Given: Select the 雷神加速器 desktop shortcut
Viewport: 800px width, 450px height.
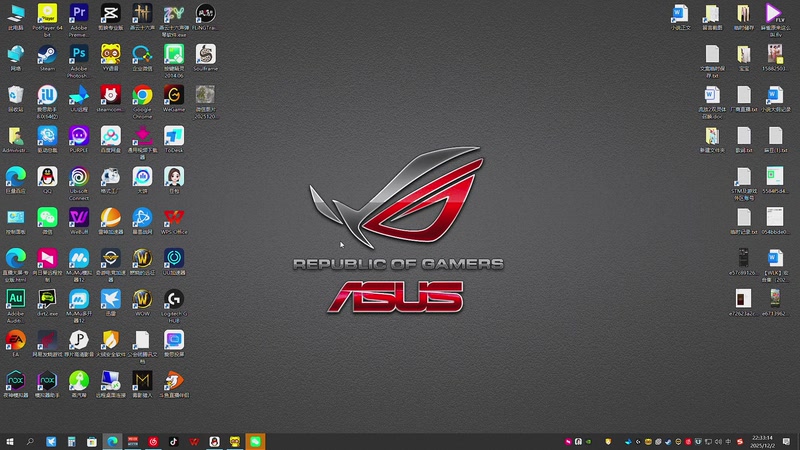Looking at the screenshot, I should point(111,221).
